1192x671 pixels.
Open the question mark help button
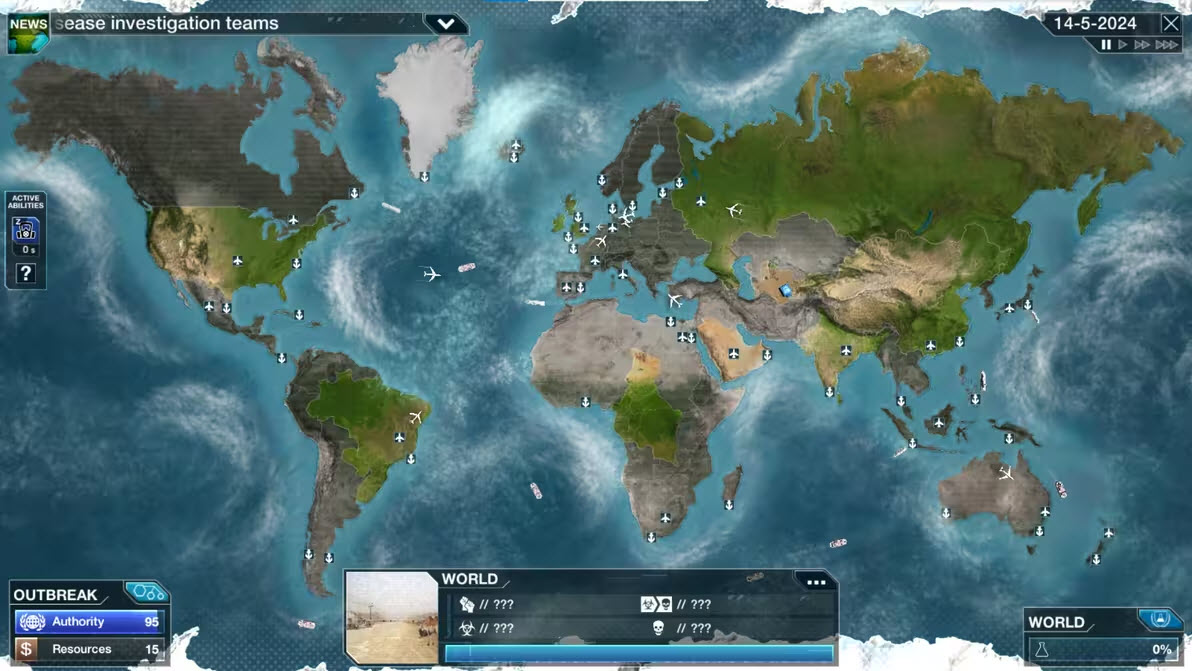coord(26,273)
